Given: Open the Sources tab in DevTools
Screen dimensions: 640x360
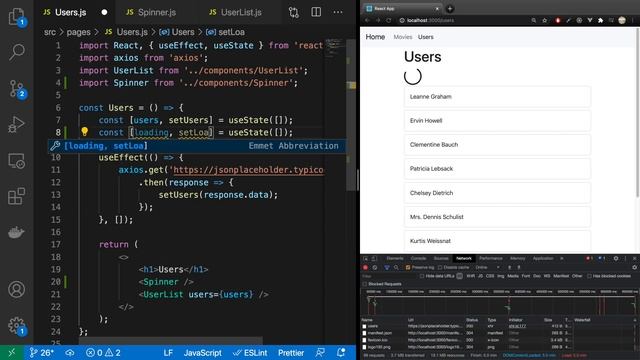Looking at the screenshot, I should [441, 258].
